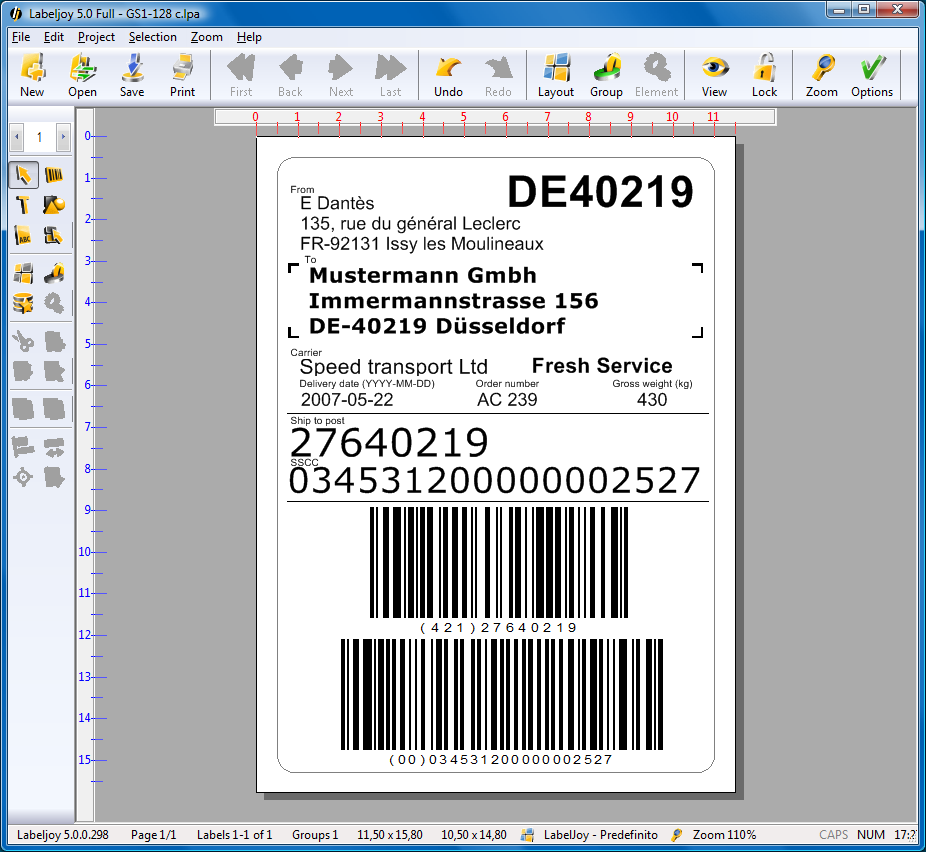926x852 pixels.
Task: Click Labeljoy - Predefinito in status bar
Action: click(x=601, y=835)
